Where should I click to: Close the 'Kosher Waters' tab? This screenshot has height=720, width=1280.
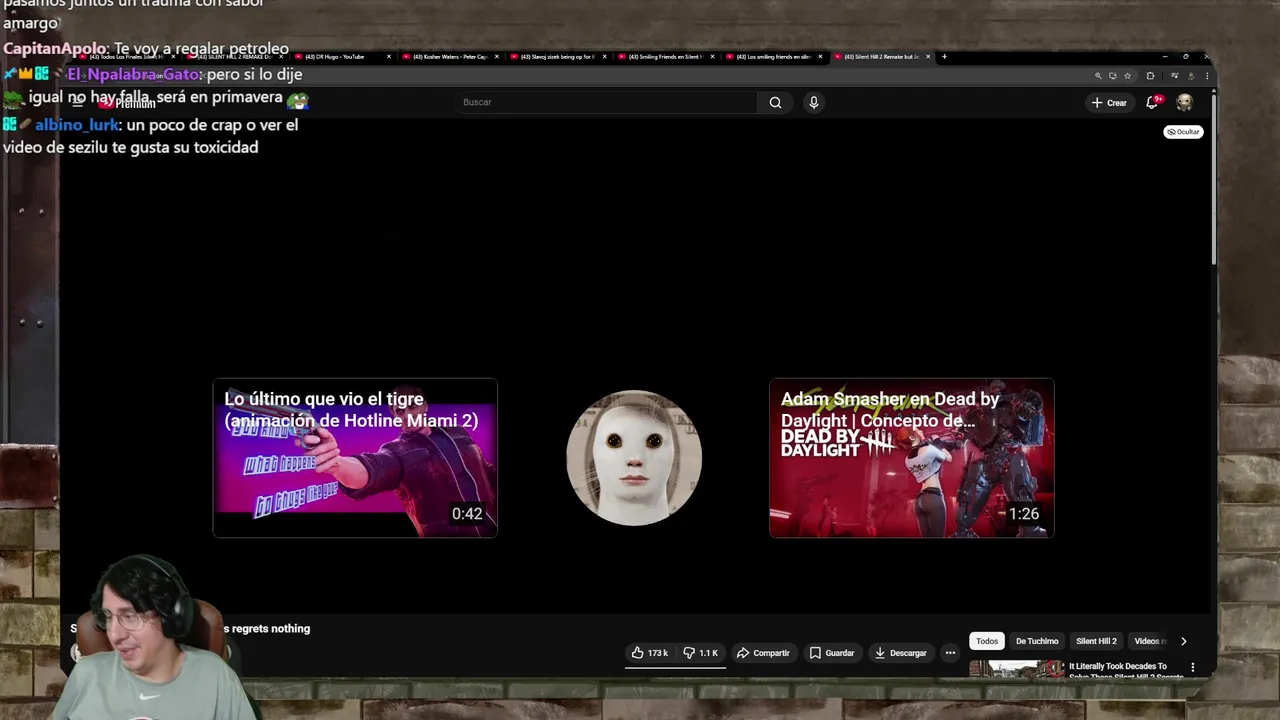click(497, 57)
